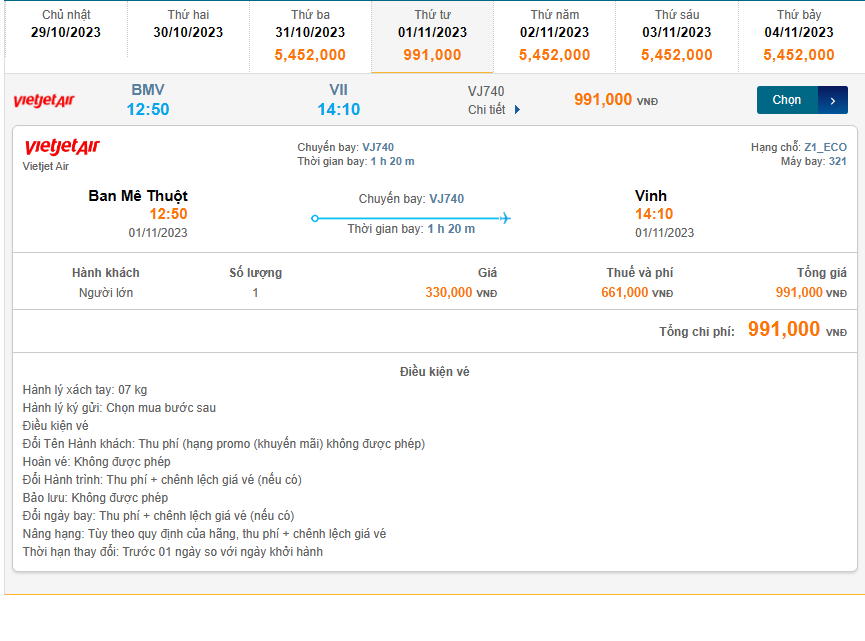This screenshot has width=865, height=641.
Task: Click the BMV departure airport code
Action: tap(148, 90)
